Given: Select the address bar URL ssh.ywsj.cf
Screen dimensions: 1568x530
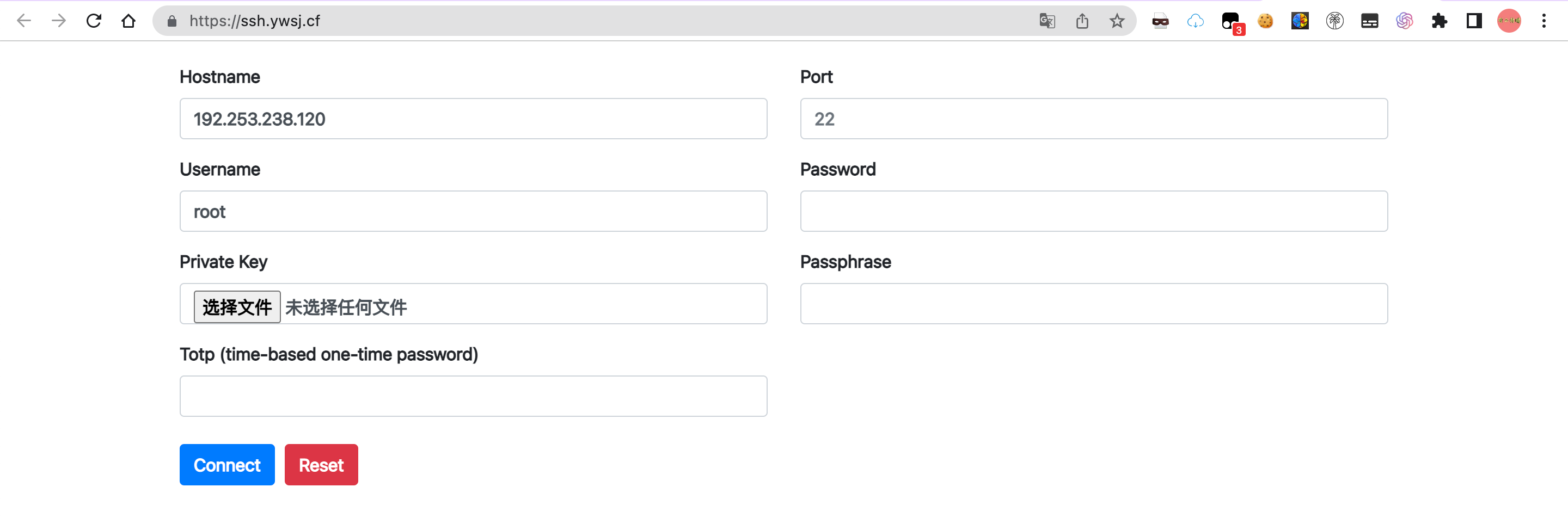Looking at the screenshot, I should pos(254,21).
